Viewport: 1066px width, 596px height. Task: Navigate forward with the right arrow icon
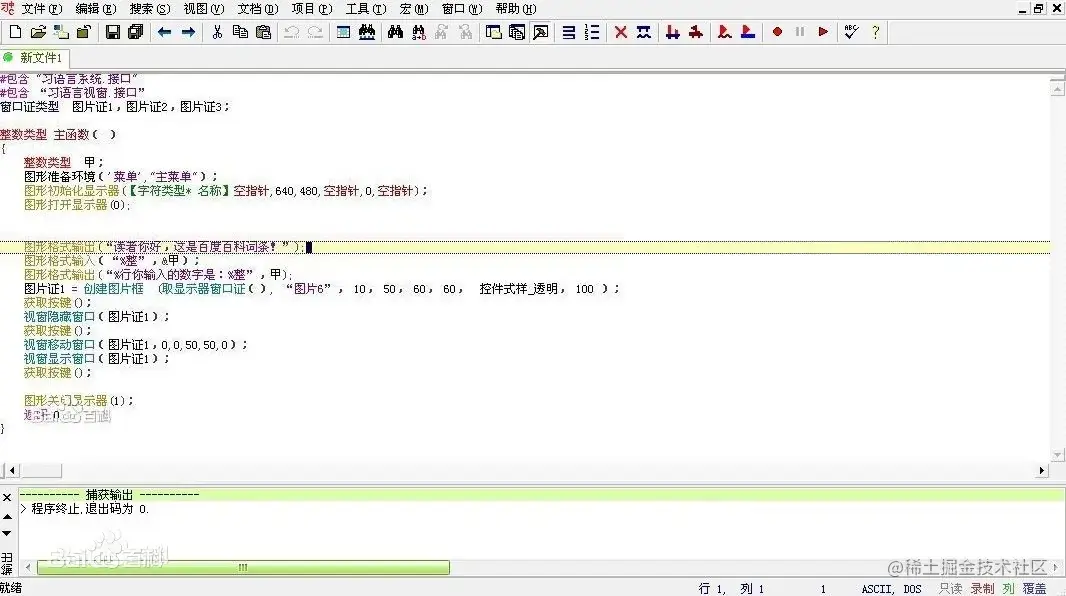pyautogui.click(x=188, y=32)
